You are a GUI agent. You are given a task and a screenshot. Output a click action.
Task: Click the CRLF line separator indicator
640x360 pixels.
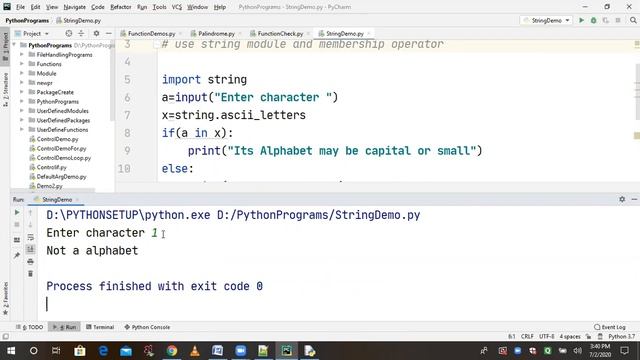(x=527, y=336)
